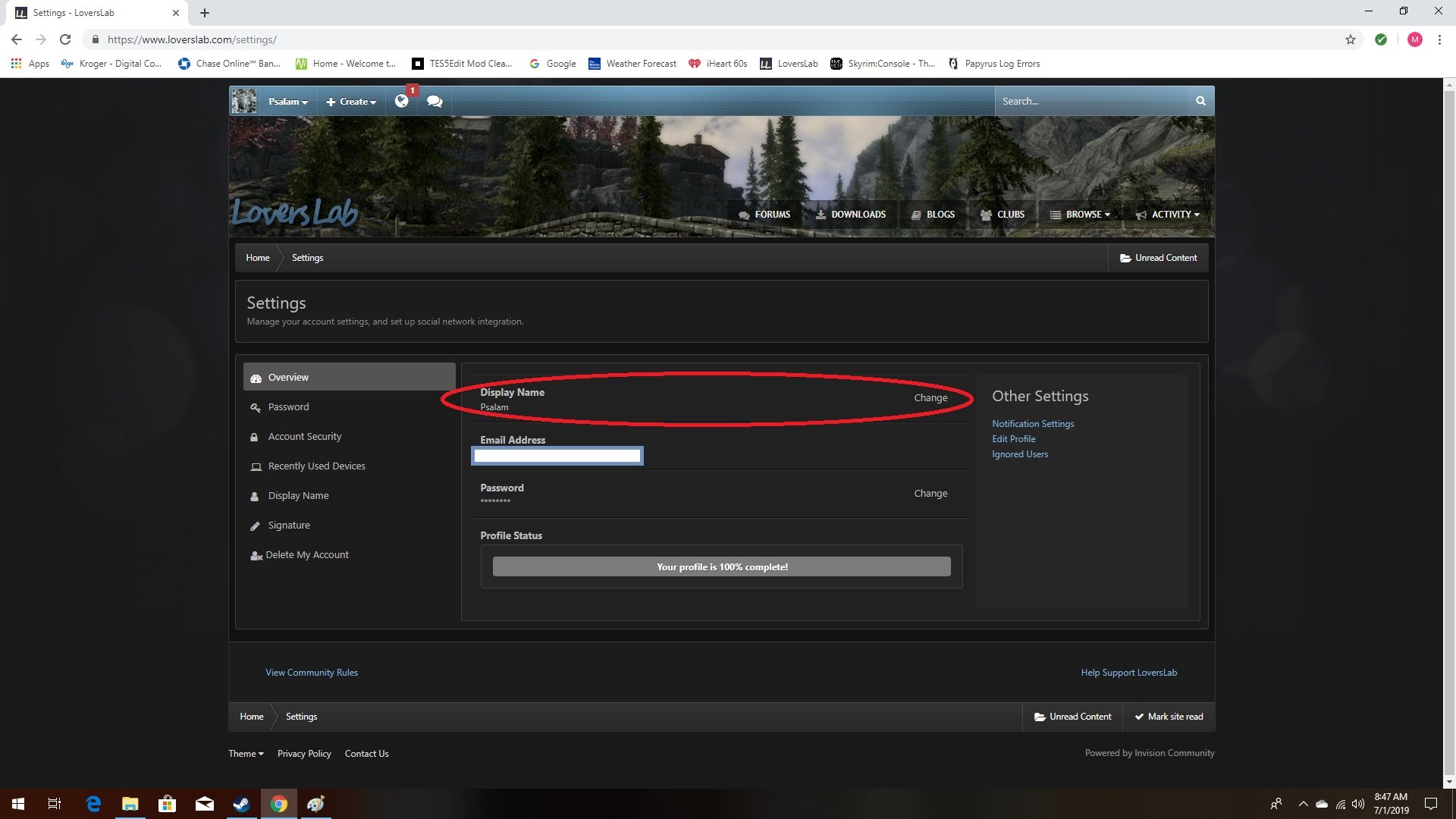This screenshot has width=1456, height=819.
Task: Open the Apps bookmarks shortcut
Action: (x=30, y=64)
